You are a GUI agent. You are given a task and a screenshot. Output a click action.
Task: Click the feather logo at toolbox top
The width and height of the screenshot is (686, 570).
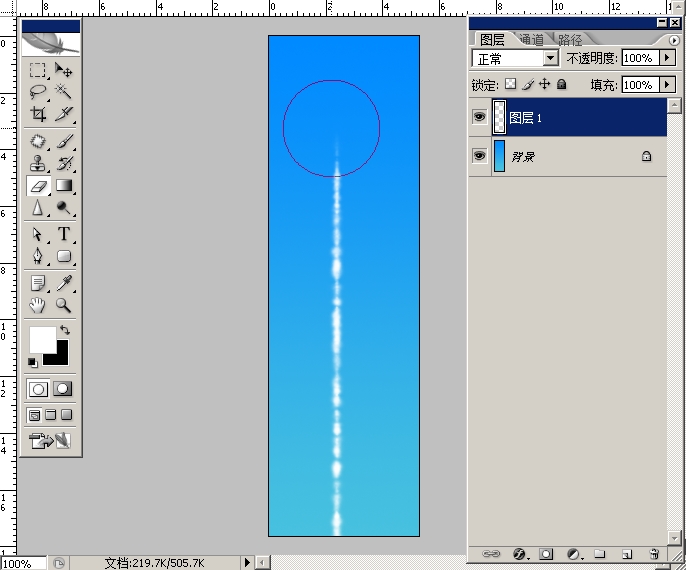[x=51, y=44]
